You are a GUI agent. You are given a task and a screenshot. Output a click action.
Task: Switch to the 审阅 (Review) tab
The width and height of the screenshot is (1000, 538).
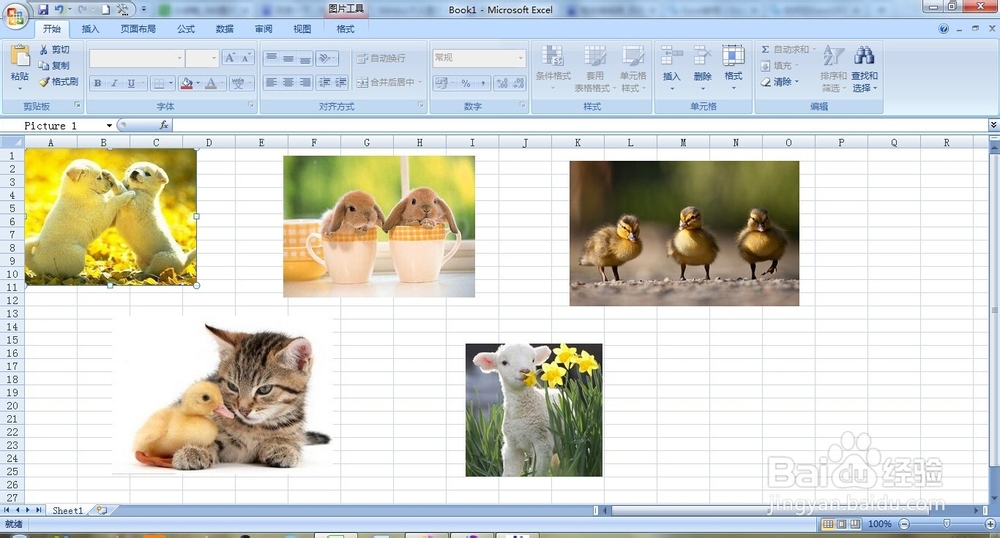pyautogui.click(x=263, y=29)
